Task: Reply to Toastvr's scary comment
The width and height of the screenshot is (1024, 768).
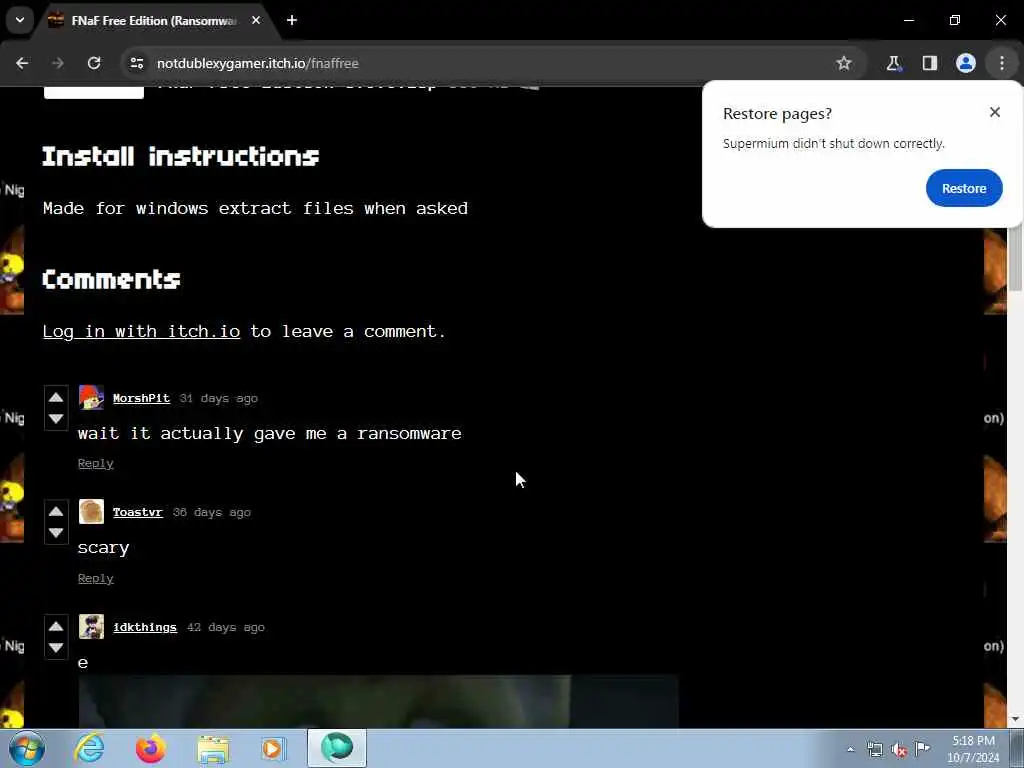Action: pyautogui.click(x=95, y=579)
